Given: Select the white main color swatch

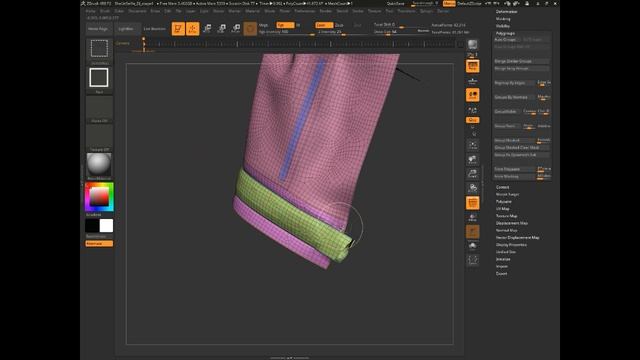Looking at the screenshot, I should [x=106, y=226].
